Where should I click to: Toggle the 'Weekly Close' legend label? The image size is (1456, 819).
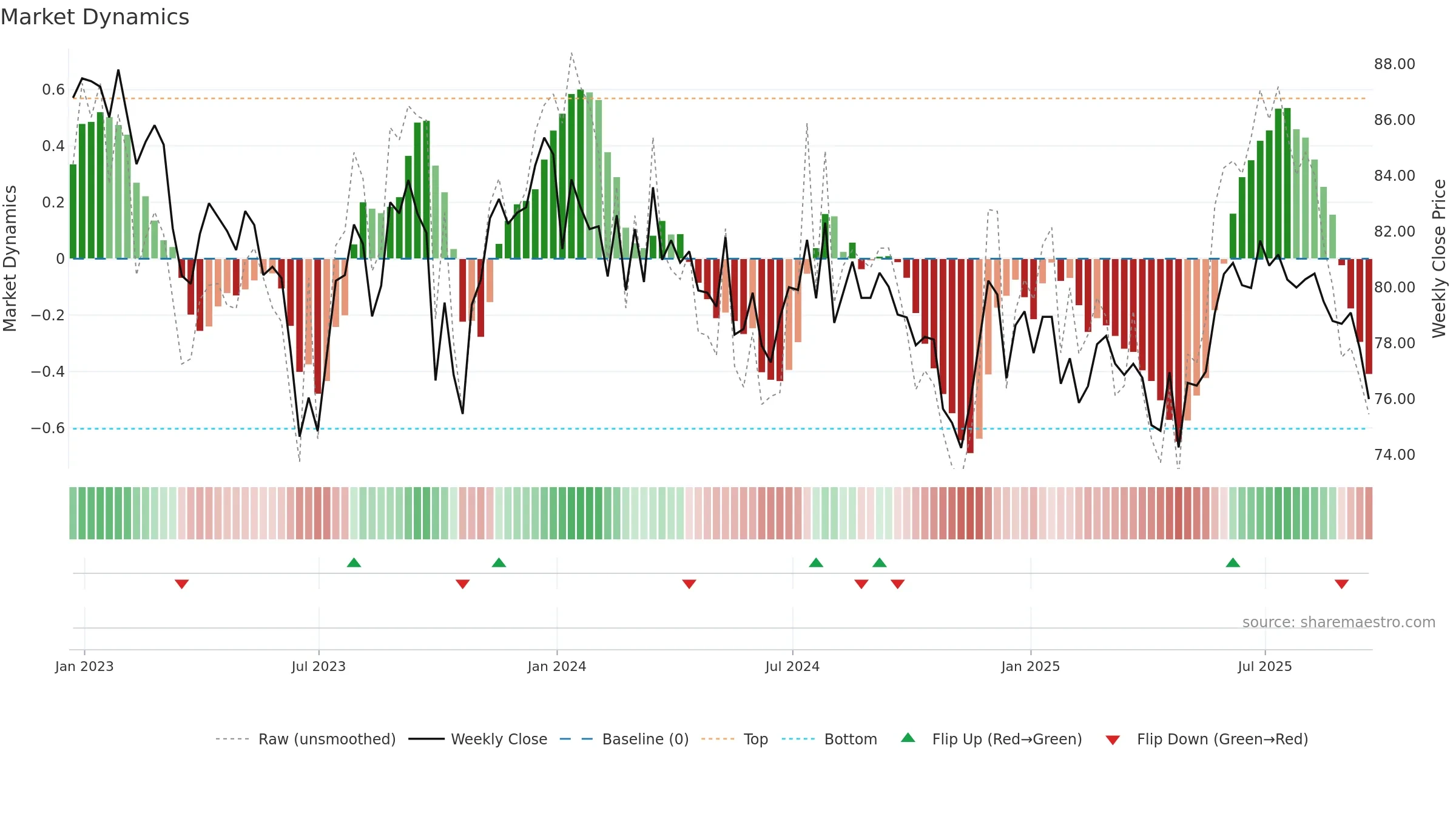pos(499,739)
